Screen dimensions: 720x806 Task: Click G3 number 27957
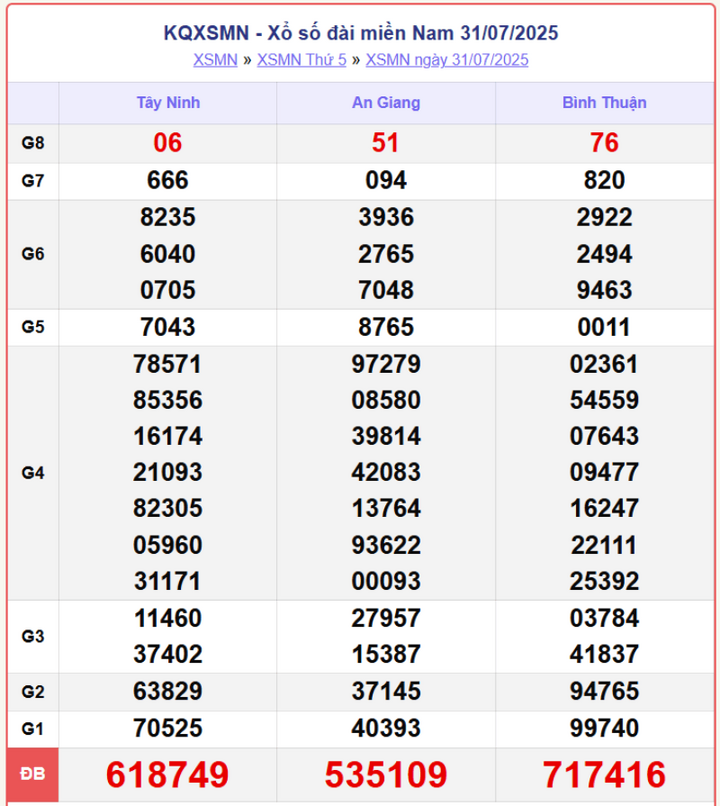(x=386, y=618)
